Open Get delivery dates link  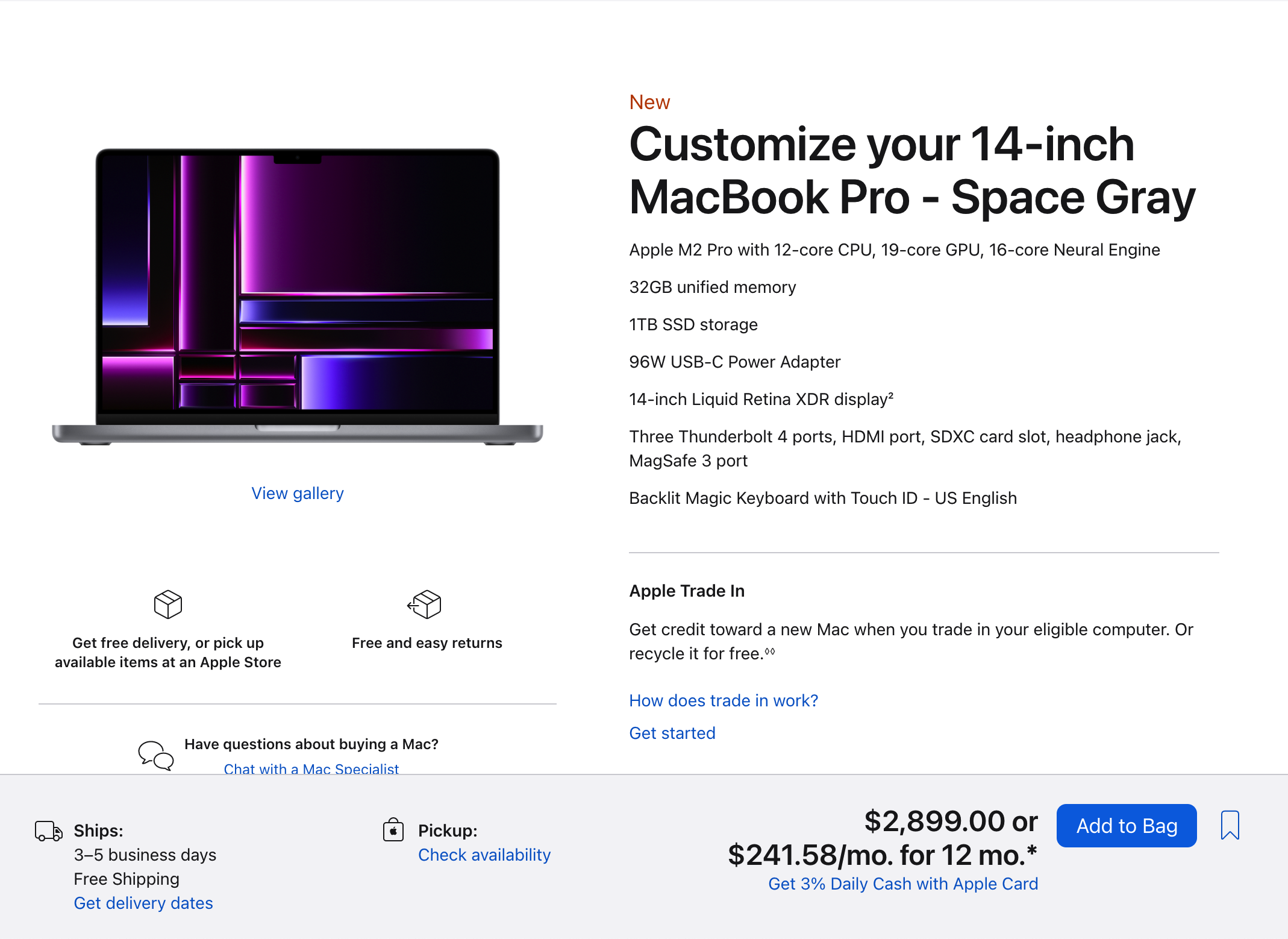143,903
